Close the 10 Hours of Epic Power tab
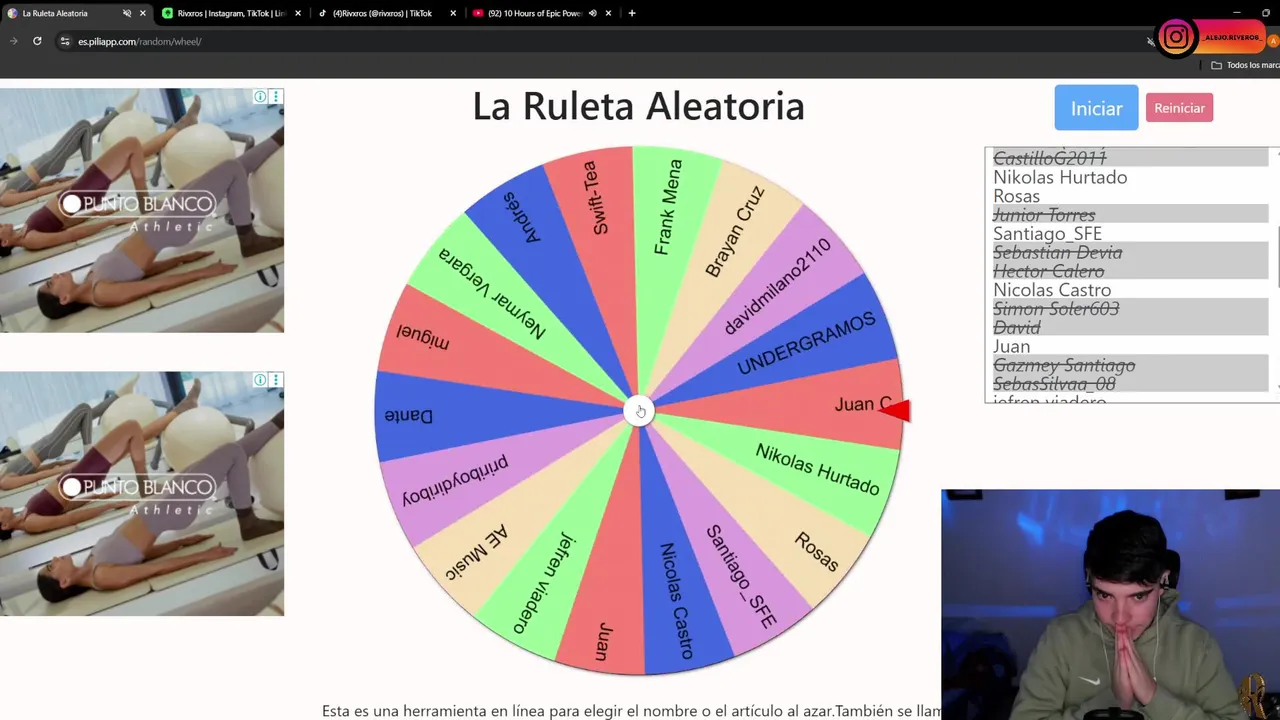 (x=608, y=13)
